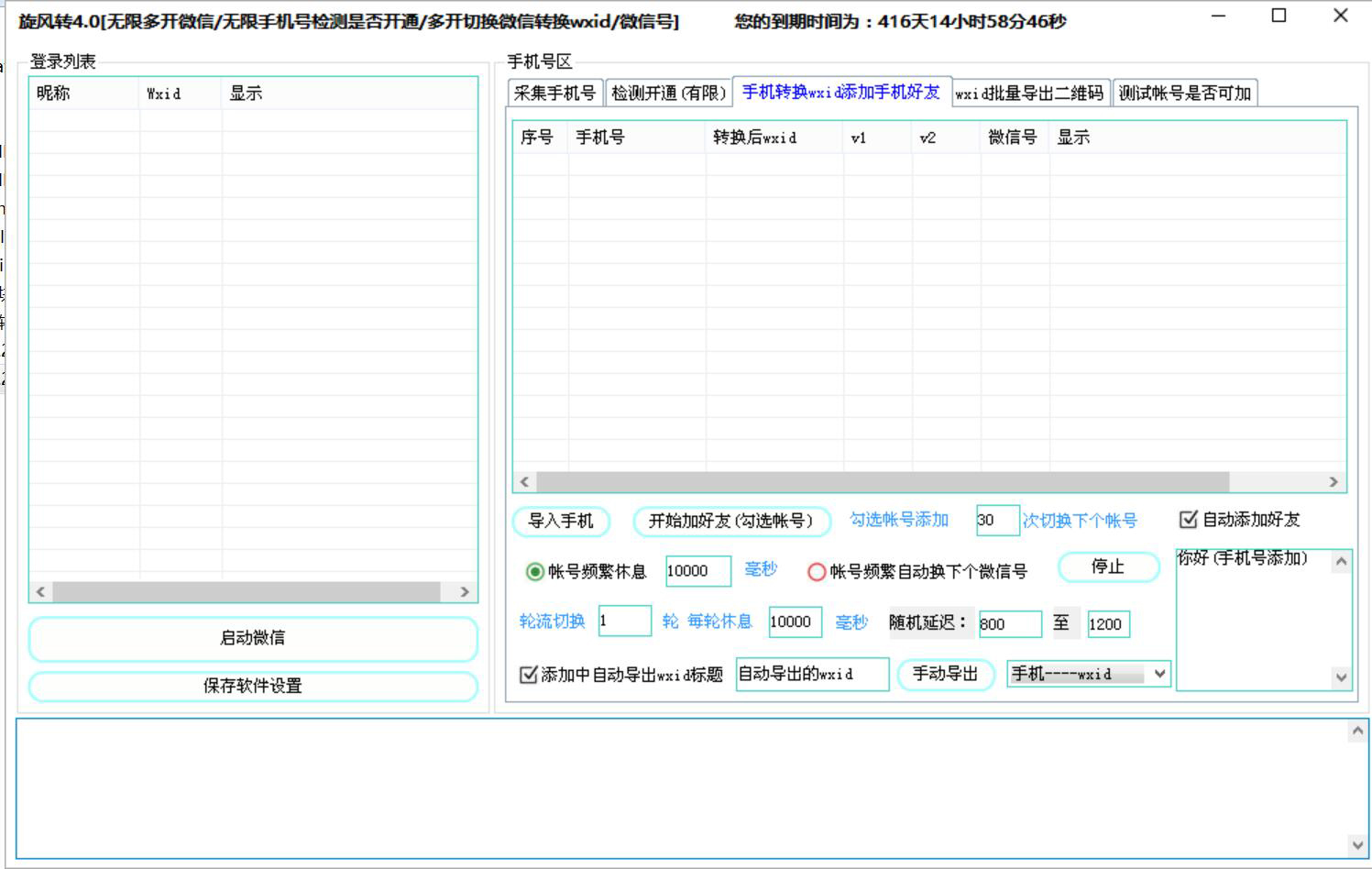Click inside the bottom log output area
The image size is (1372, 869).
point(683,788)
